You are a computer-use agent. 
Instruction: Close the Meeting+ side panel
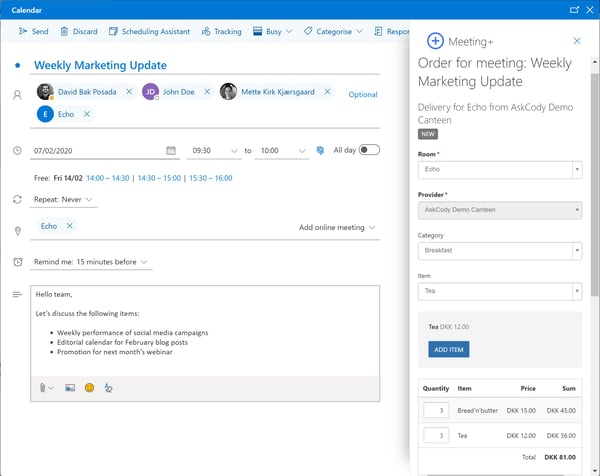click(x=577, y=41)
